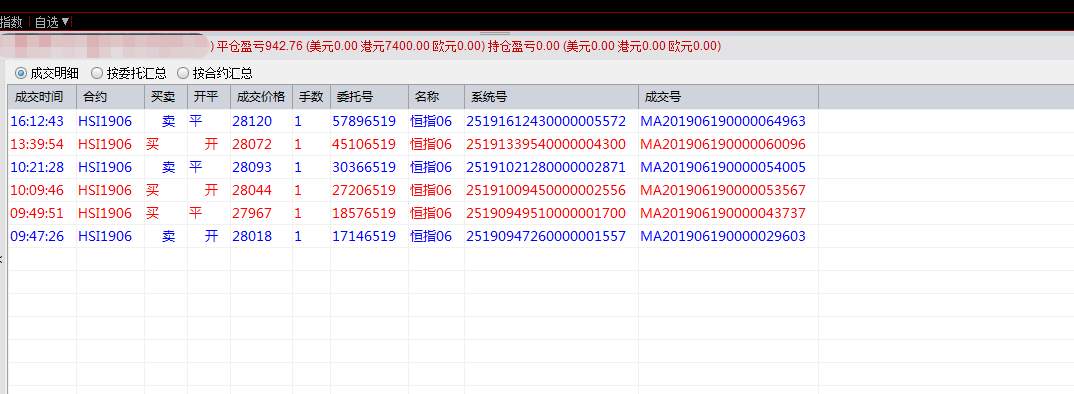Click order number 17146519
This screenshot has height=394, width=1074.
point(364,236)
